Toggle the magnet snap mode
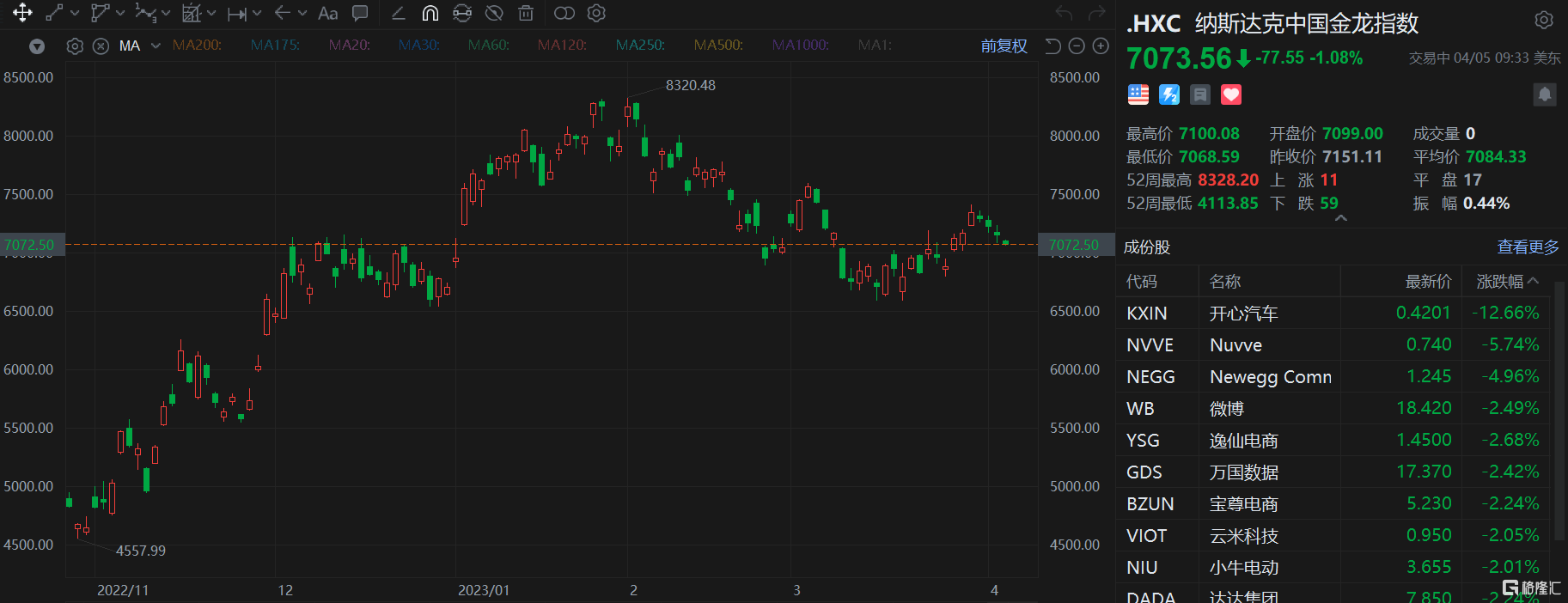This screenshot has height=603, width=1568. click(430, 13)
